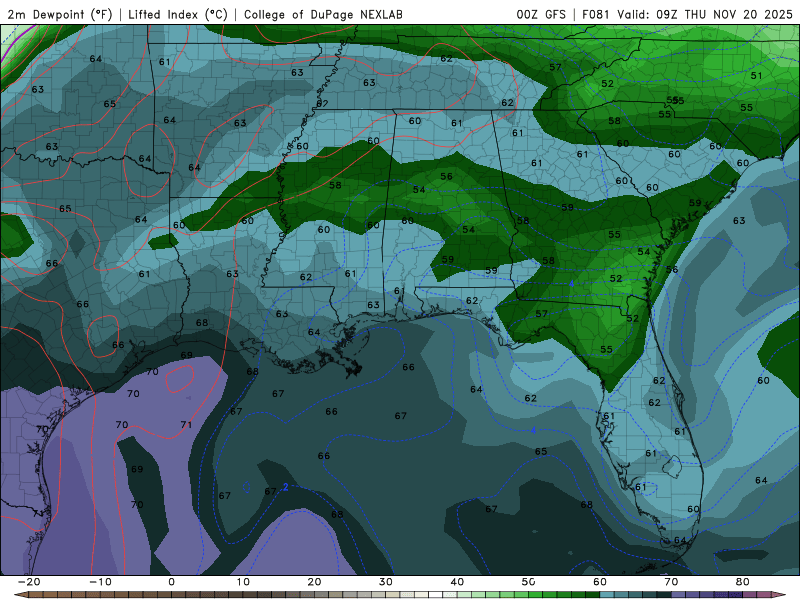Click the "00Z GFS" model run label

(x=541, y=14)
